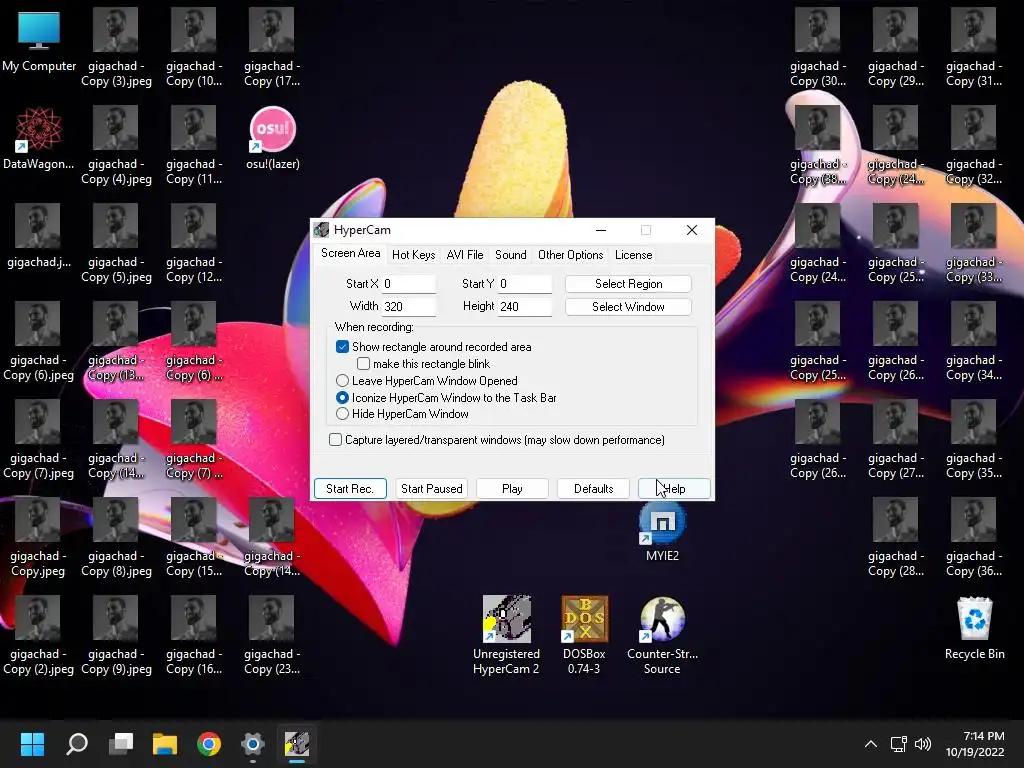Select Iconize HyperCam Window to Task Bar
The width and height of the screenshot is (1024, 768).
pyautogui.click(x=342, y=398)
